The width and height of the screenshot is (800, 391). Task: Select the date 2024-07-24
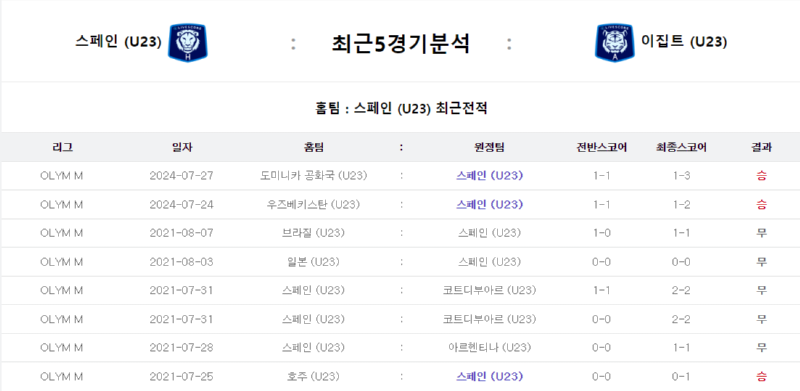tap(182, 205)
